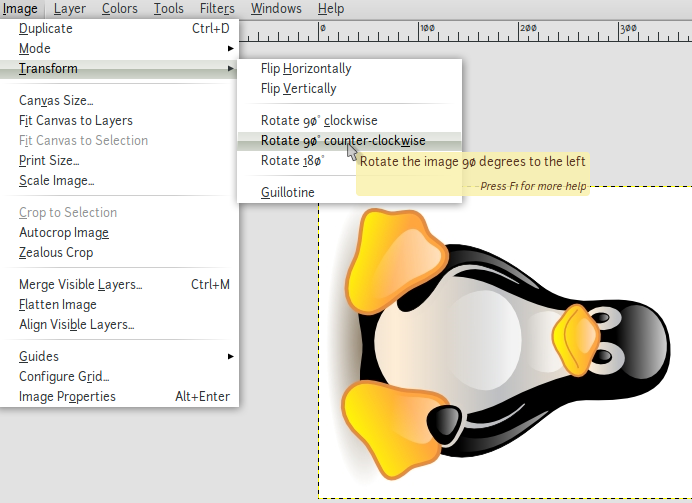Choose Flip Horizontally

[x=306, y=69]
